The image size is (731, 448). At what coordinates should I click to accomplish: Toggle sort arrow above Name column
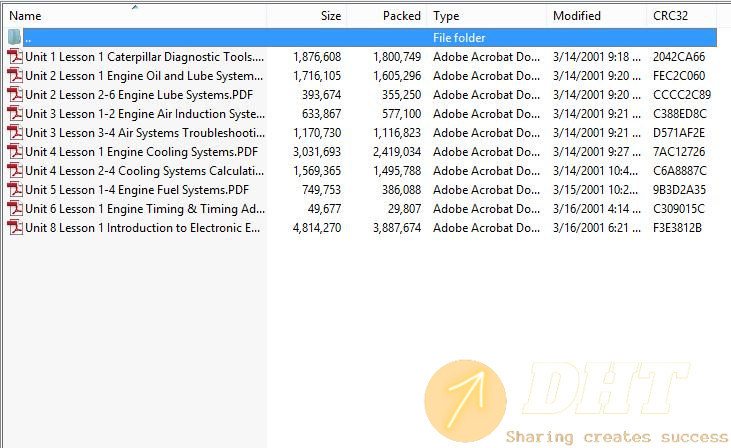[x=135, y=7]
